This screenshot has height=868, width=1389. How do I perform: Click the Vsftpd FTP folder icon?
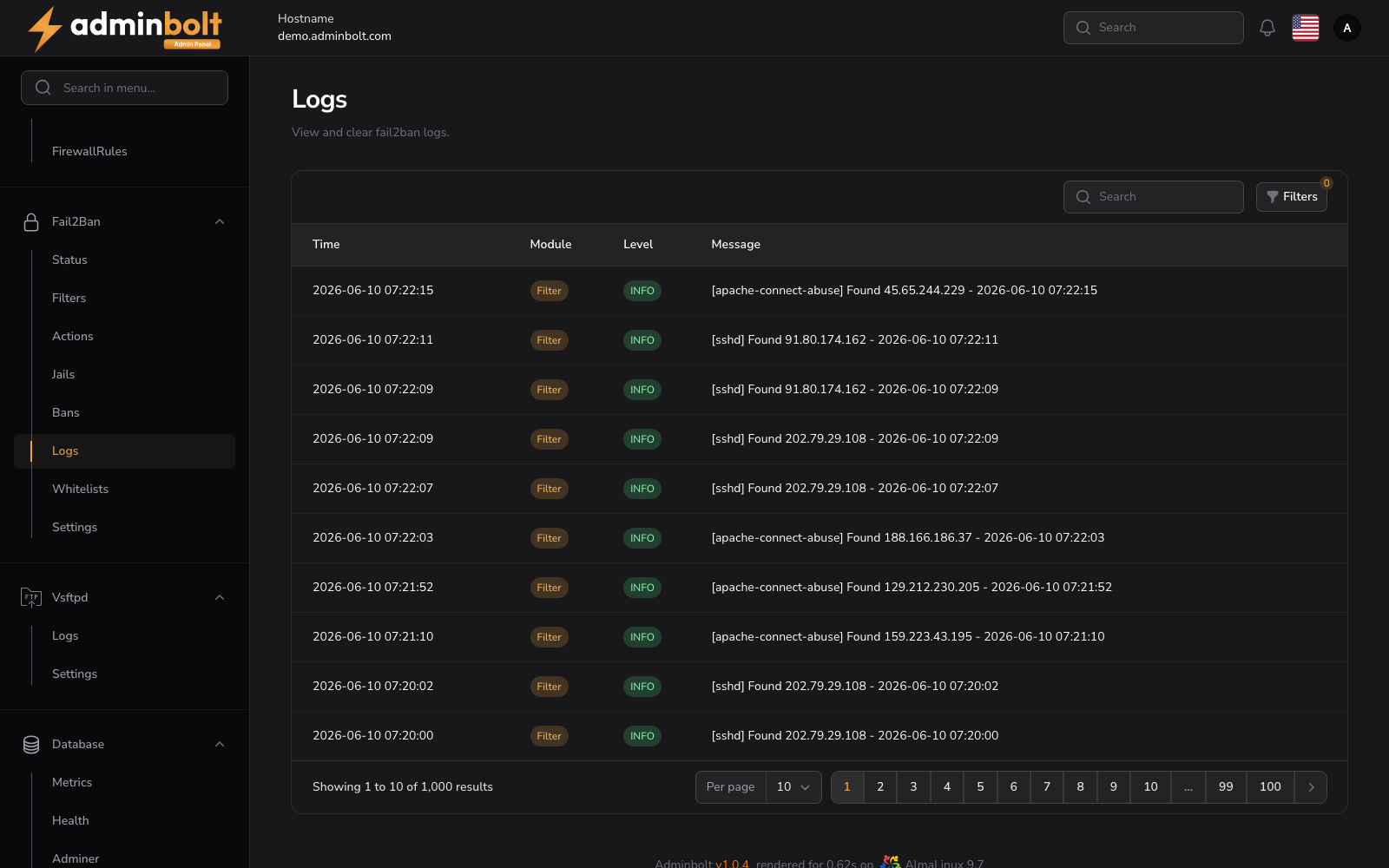pos(31,598)
